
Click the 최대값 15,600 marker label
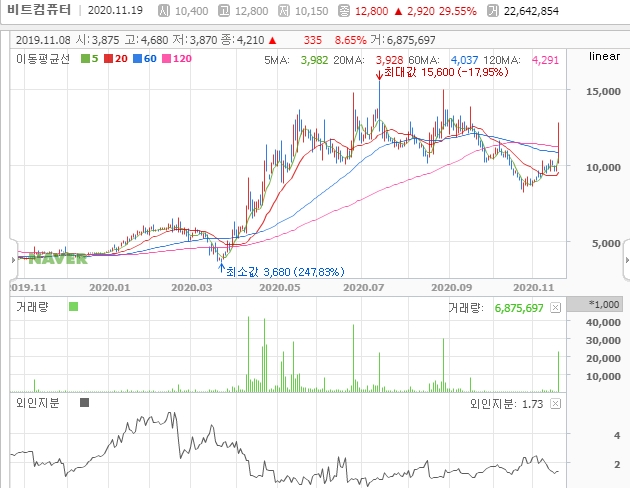446,72
